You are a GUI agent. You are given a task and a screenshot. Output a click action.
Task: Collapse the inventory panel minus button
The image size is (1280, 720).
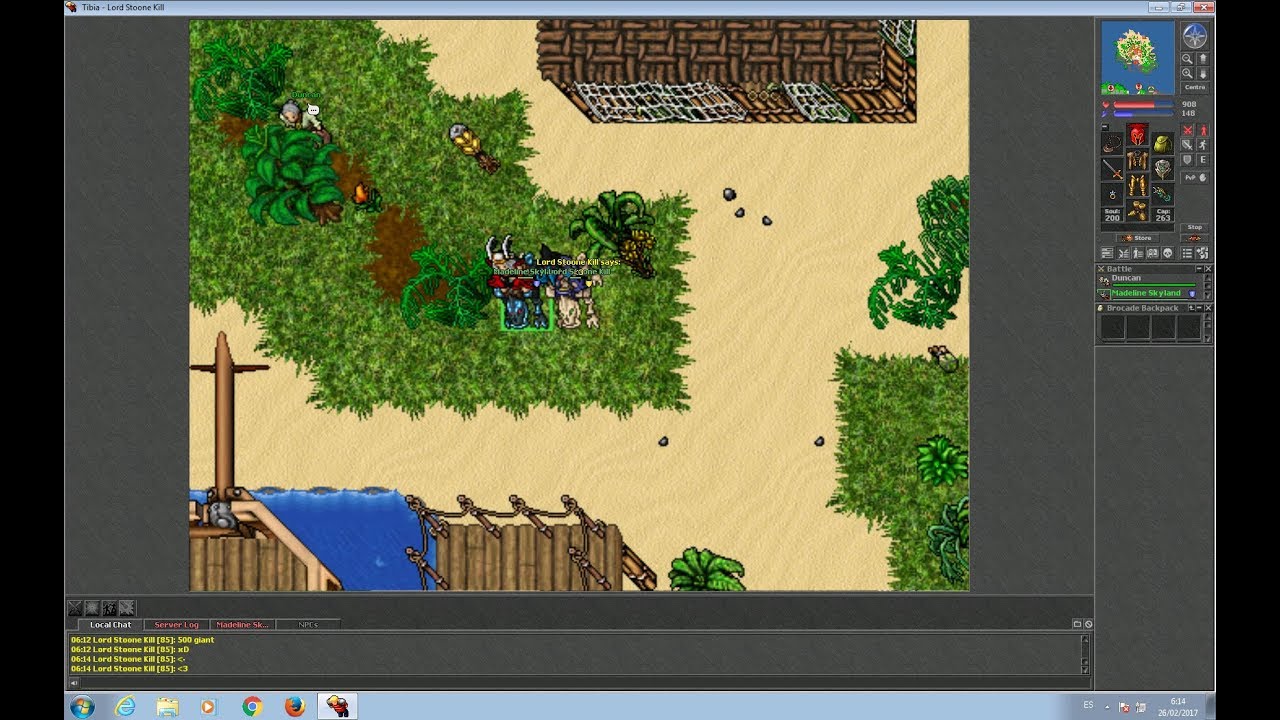pyautogui.click(x=1105, y=127)
